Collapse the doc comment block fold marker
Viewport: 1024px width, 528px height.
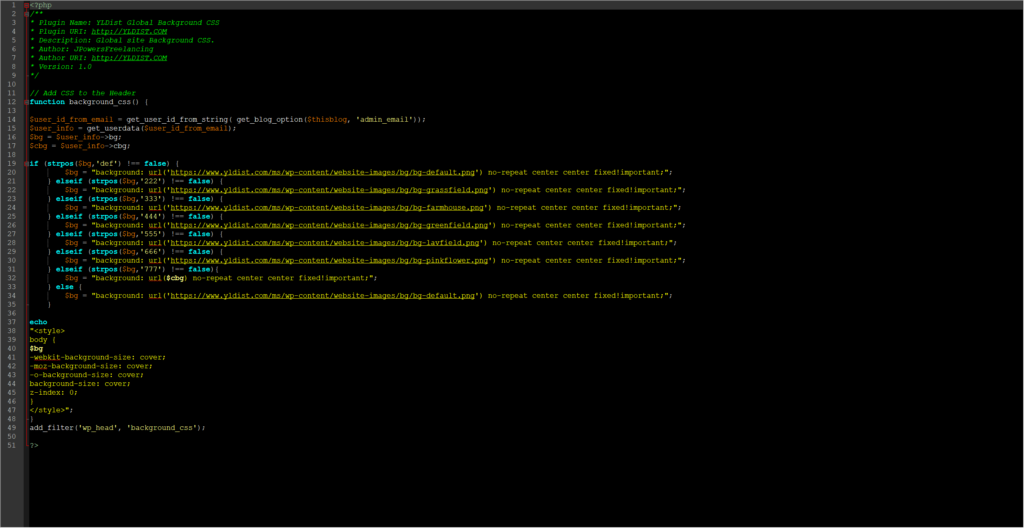(x=26, y=14)
